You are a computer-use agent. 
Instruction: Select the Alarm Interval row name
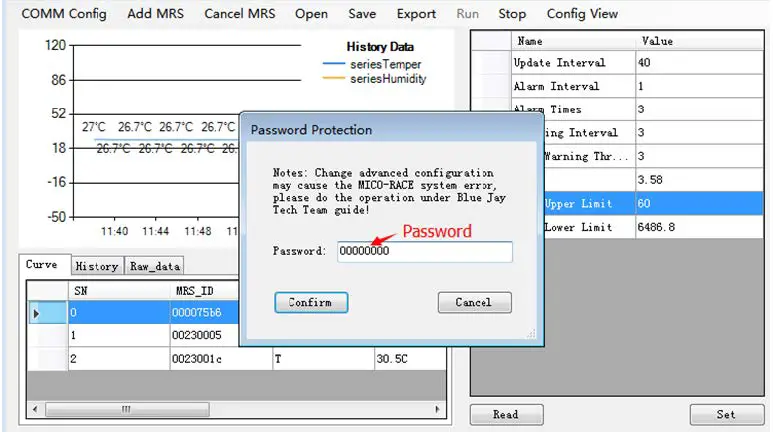573,86
